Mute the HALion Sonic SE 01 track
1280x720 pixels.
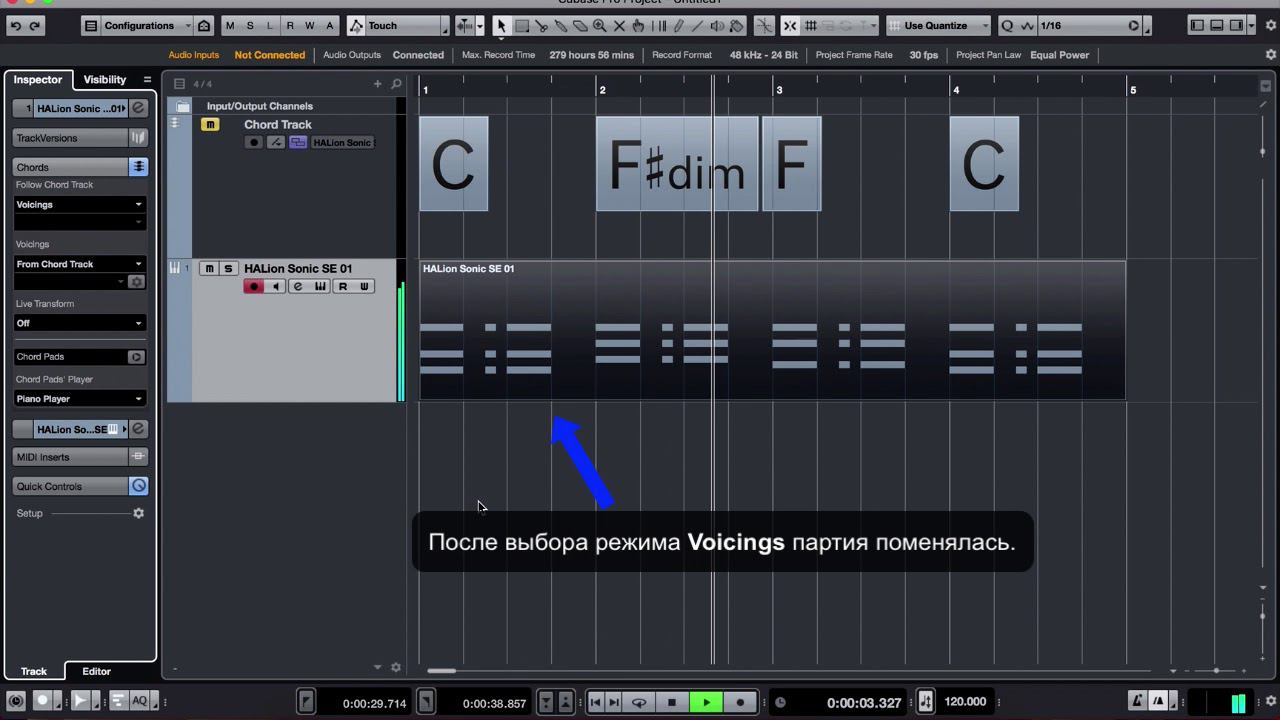pos(209,268)
